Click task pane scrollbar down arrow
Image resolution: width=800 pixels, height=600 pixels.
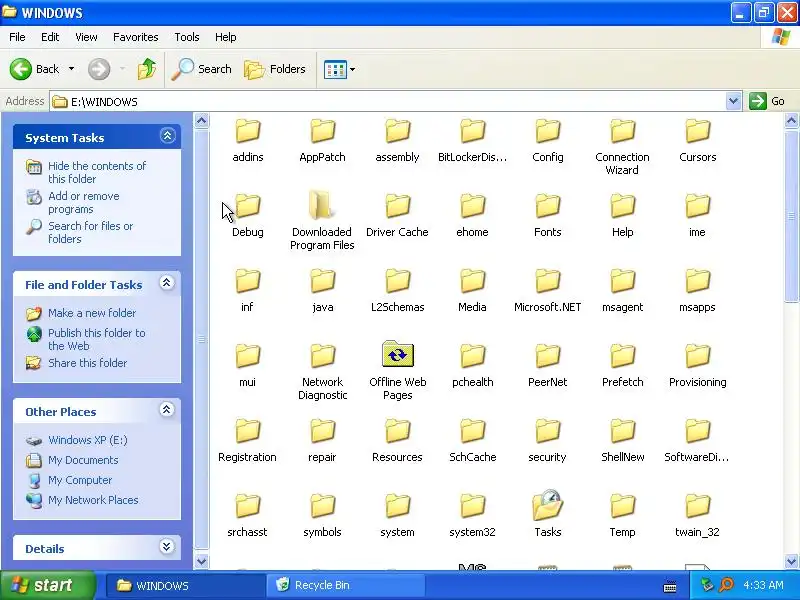[x=202, y=561]
